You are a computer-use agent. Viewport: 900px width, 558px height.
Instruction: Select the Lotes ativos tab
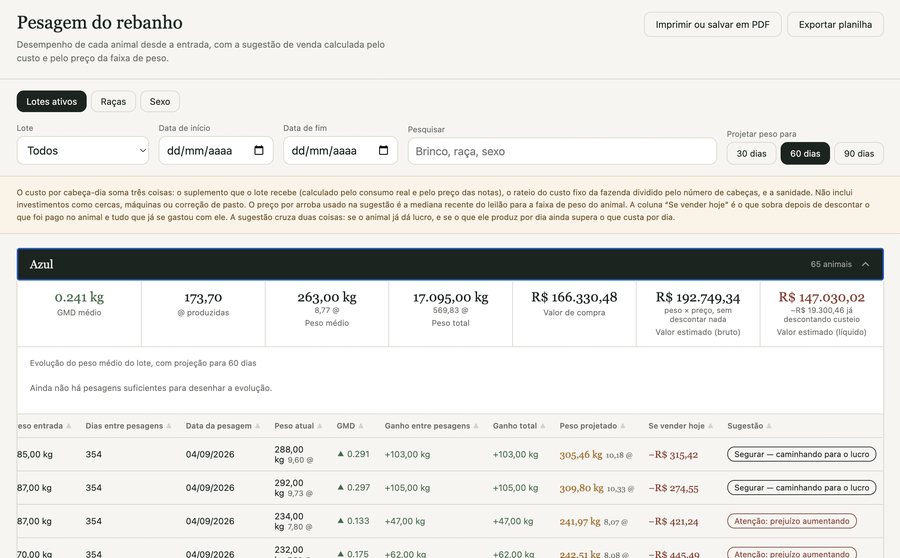click(x=52, y=102)
